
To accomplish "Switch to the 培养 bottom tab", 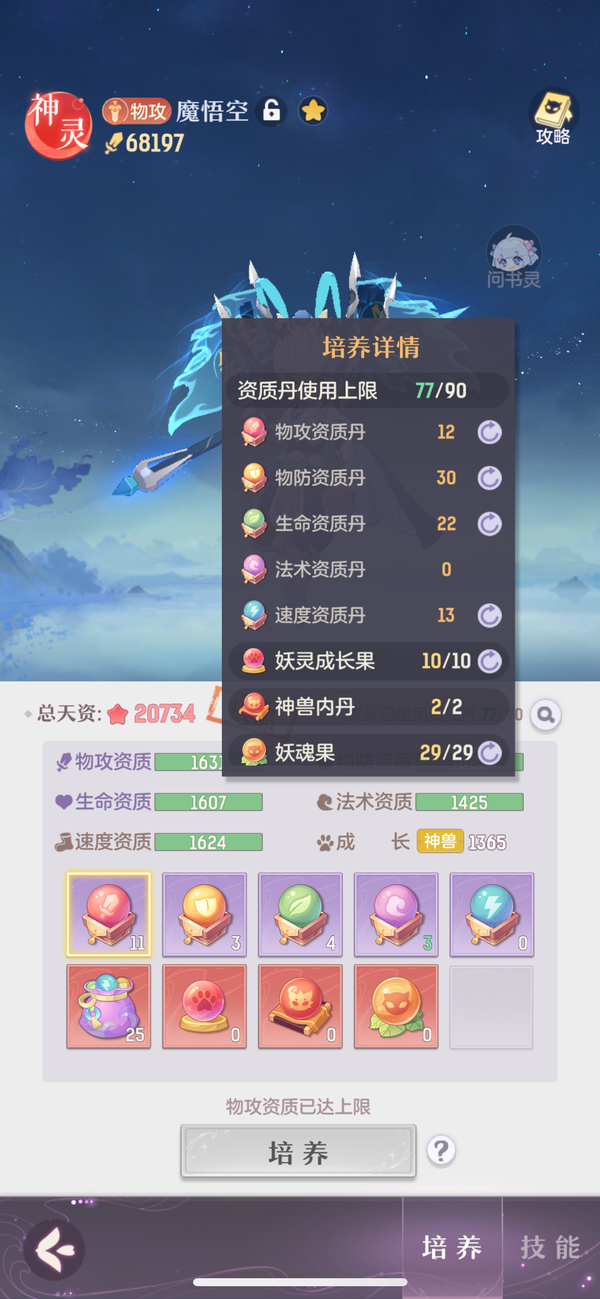I will pos(452,1247).
